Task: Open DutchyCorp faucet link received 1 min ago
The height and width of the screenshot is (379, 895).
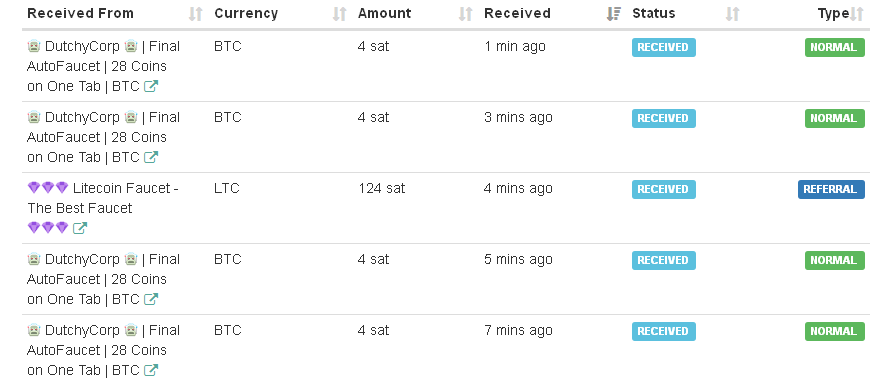Action: [x=103, y=66]
